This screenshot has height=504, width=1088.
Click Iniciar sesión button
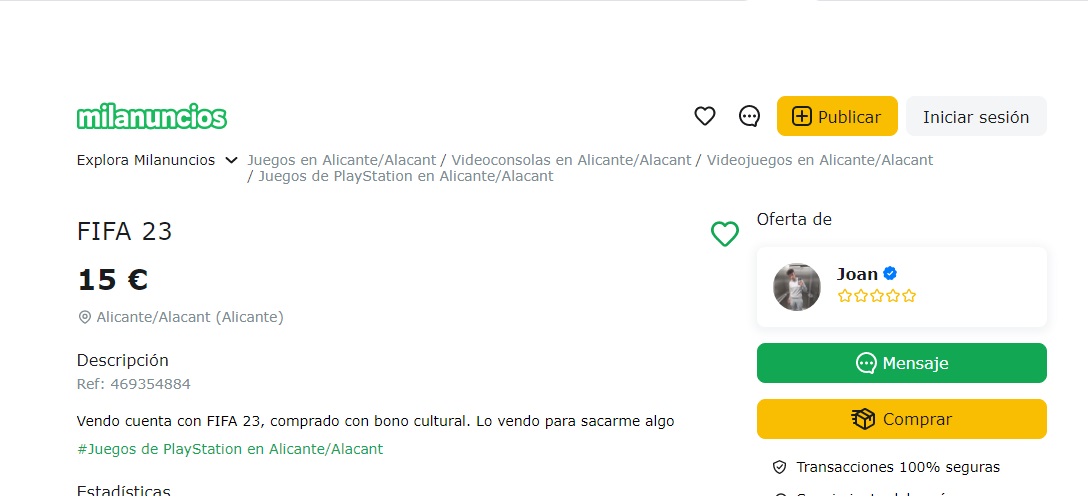975,116
